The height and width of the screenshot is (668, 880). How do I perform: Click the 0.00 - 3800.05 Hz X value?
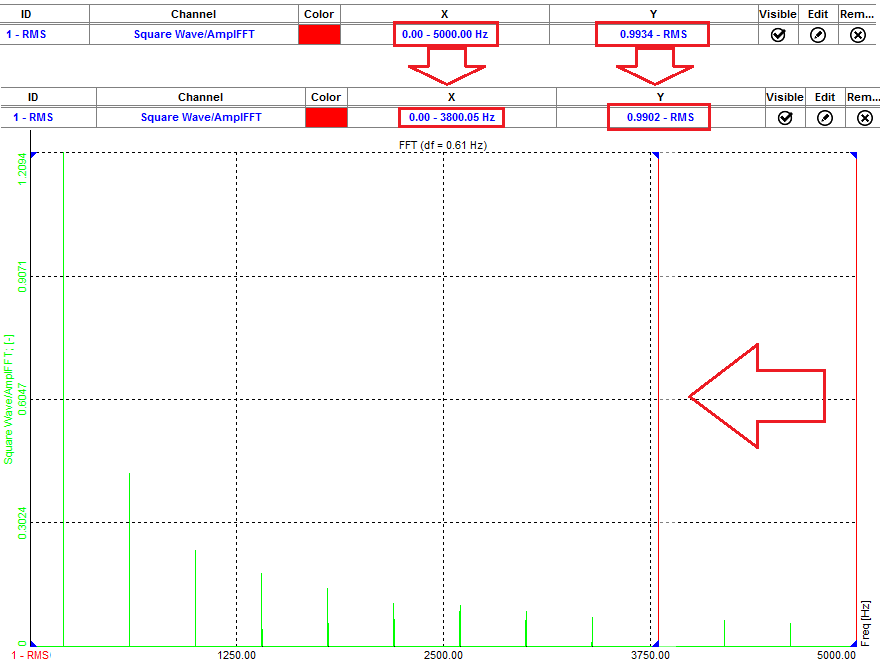click(452, 117)
